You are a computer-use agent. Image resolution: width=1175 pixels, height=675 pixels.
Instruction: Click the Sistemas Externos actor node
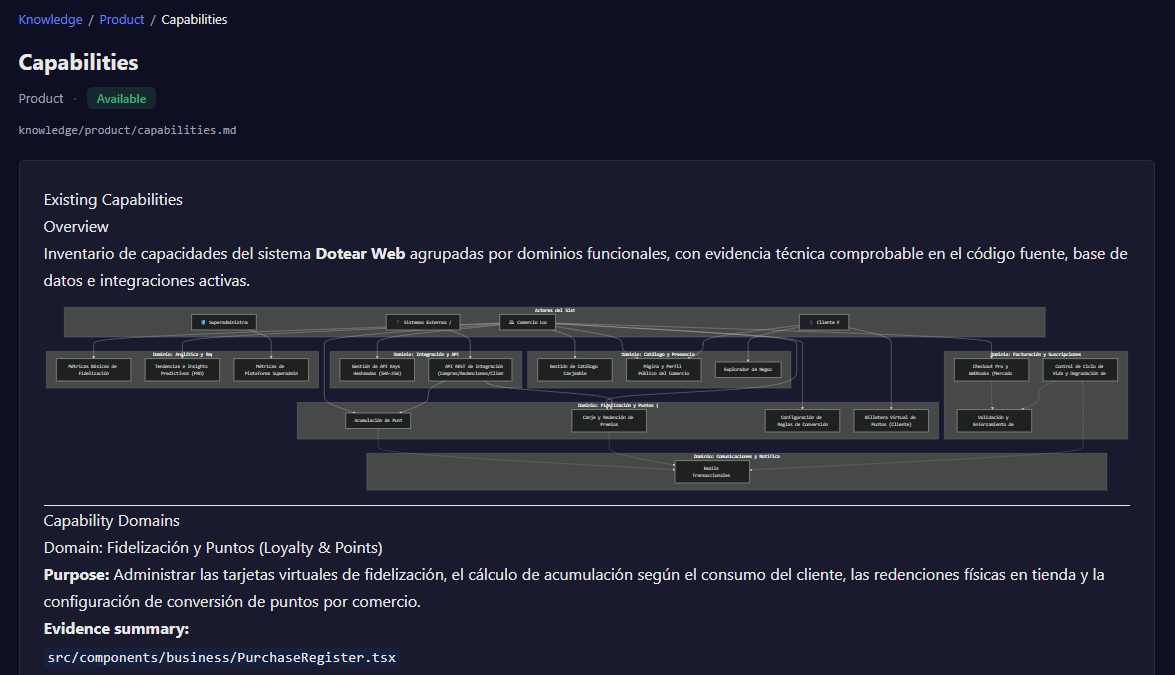[423, 322]
